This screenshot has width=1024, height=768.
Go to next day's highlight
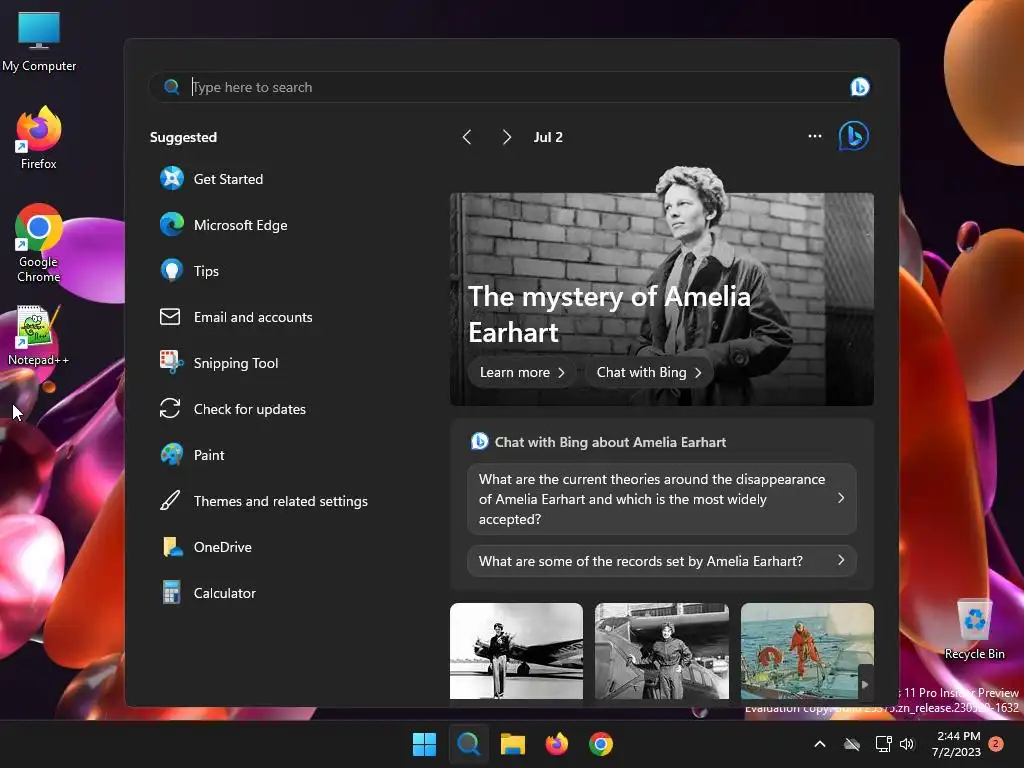point(506,137)
